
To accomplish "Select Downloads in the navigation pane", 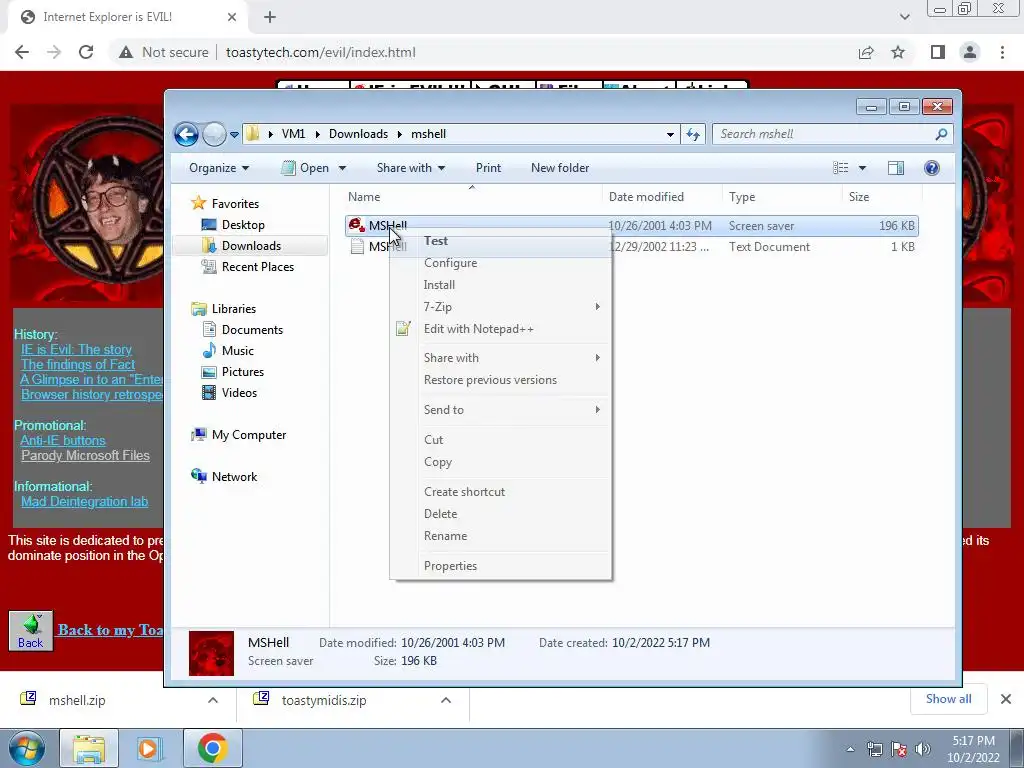I will point(242,246).
